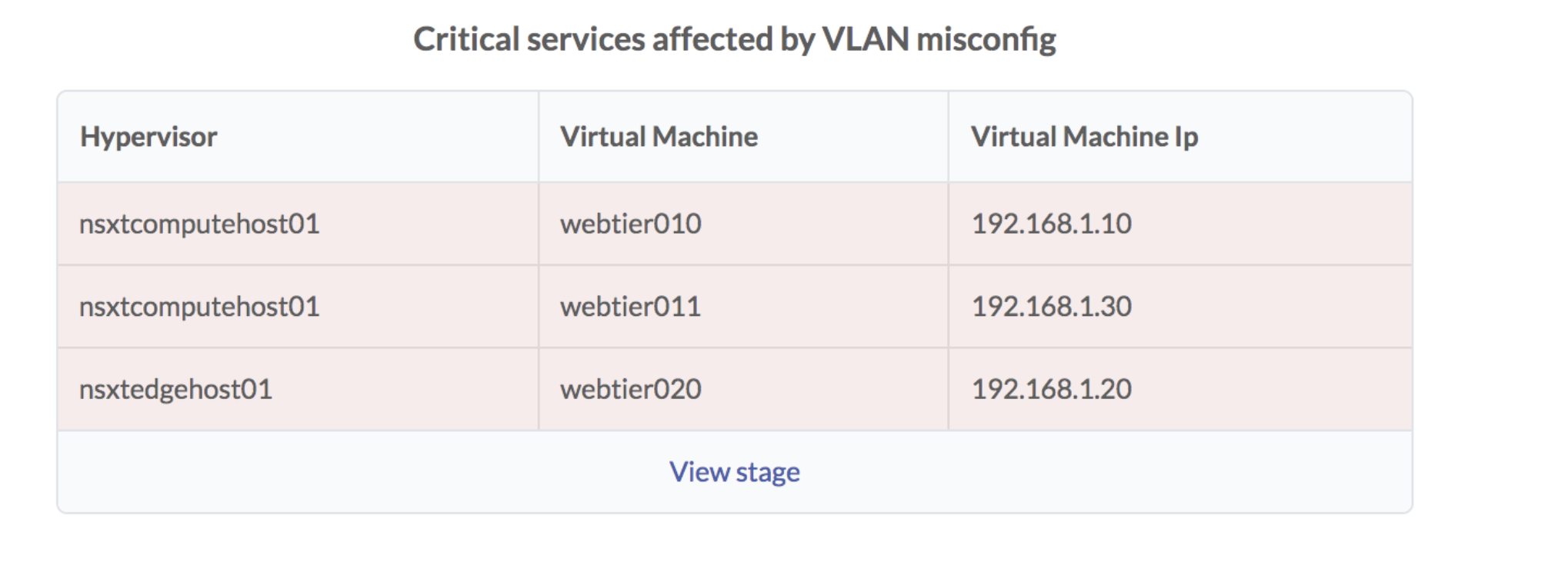
Task: Select the nsxtedgehost01 hypervisor cell
Action: coord(175,389)
